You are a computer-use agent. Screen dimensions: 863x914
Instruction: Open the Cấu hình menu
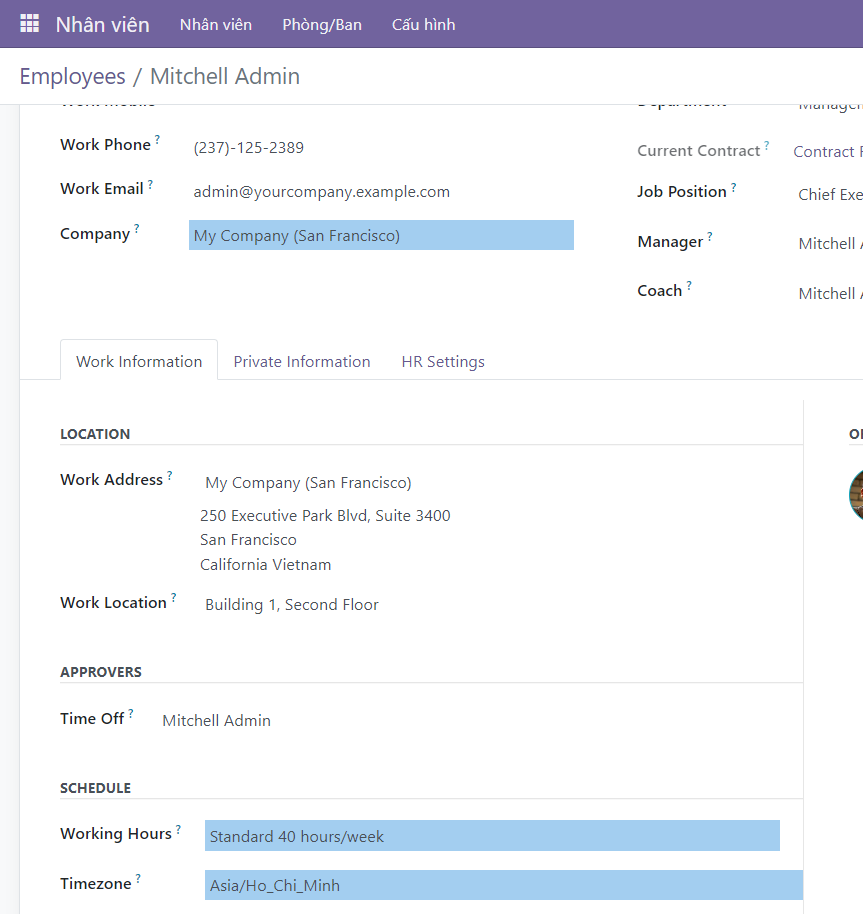423,24
